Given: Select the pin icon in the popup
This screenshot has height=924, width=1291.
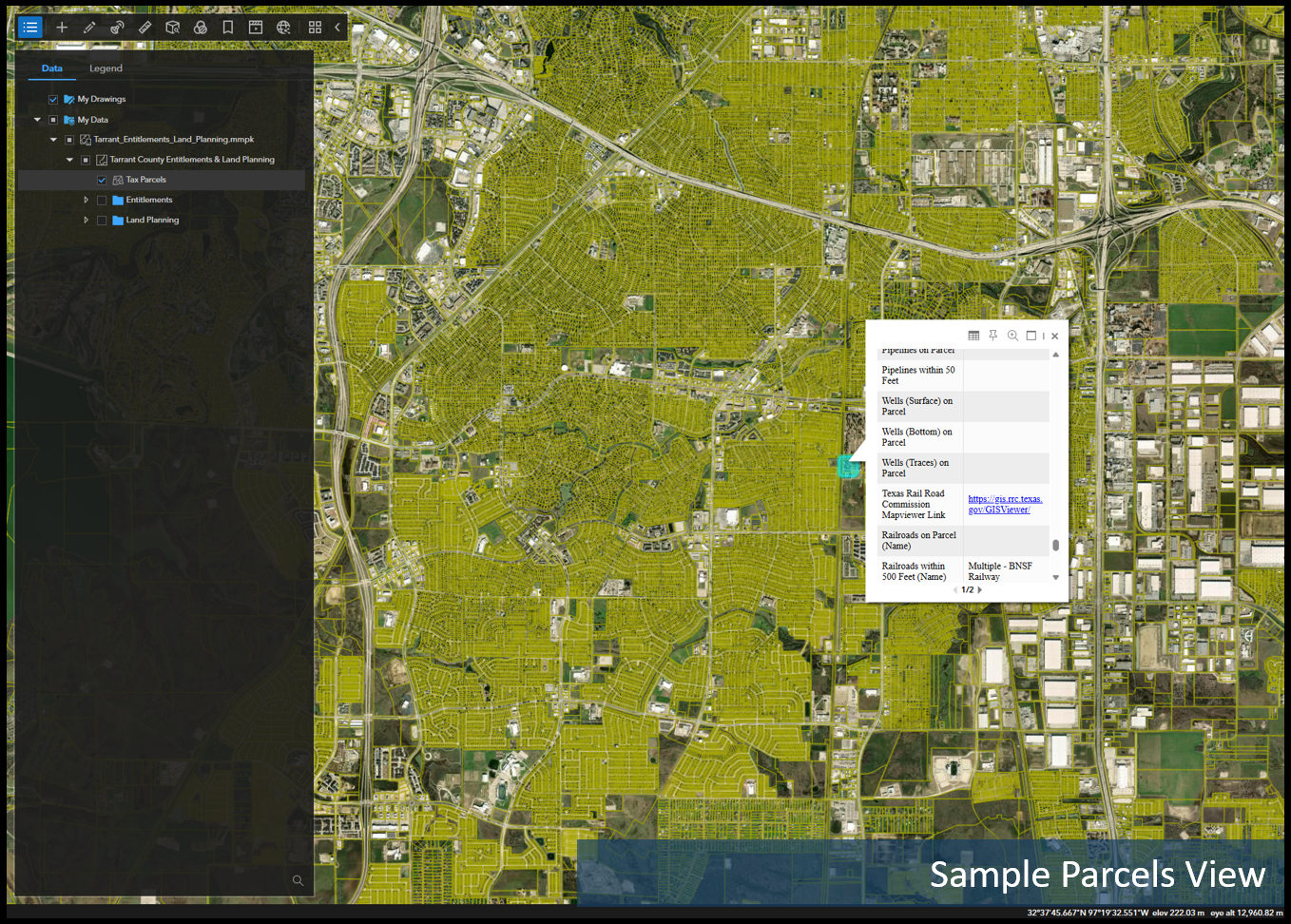Looking at the screenshot, I should point(992,336).
